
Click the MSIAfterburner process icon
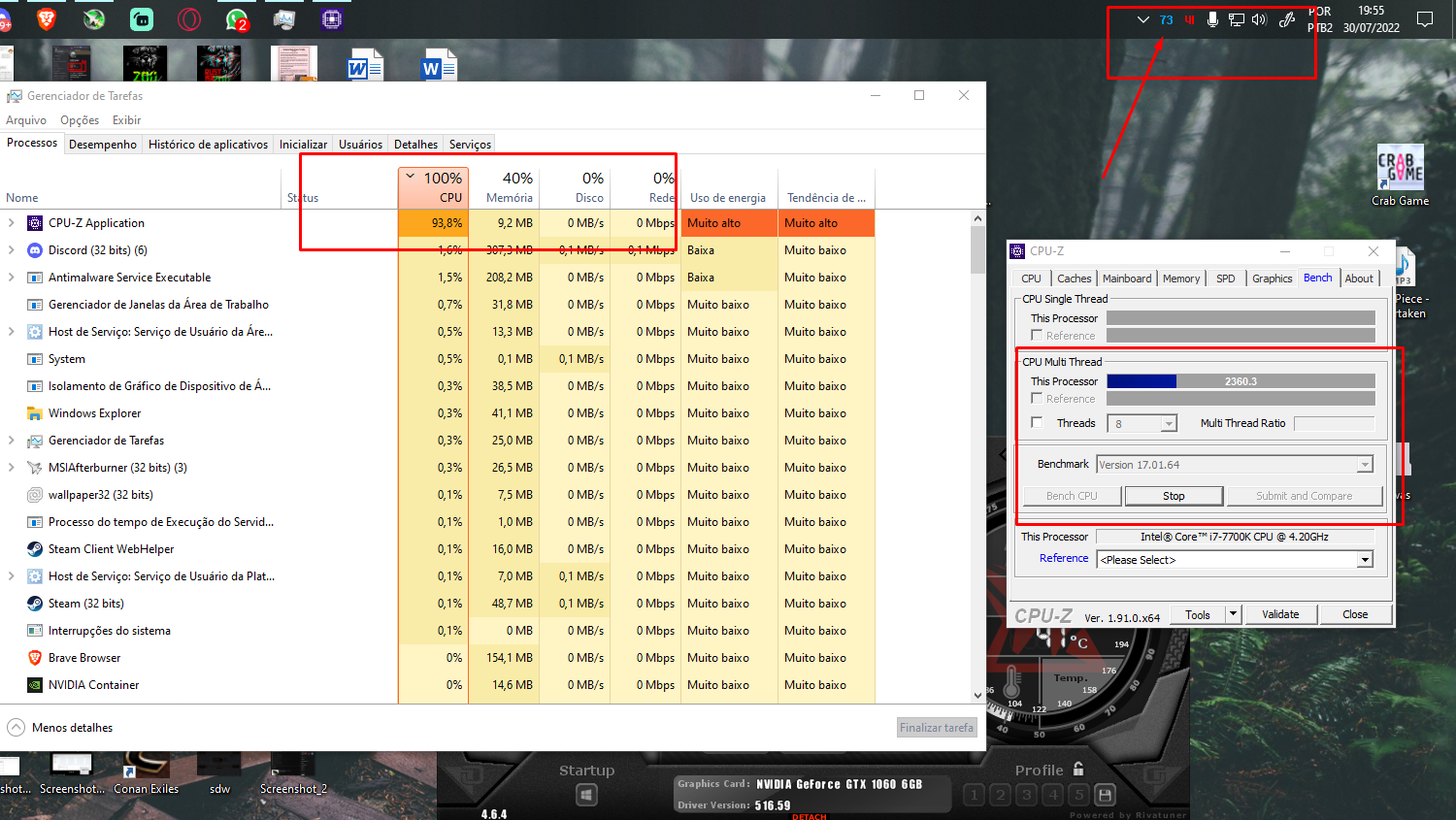coord(35,468)
